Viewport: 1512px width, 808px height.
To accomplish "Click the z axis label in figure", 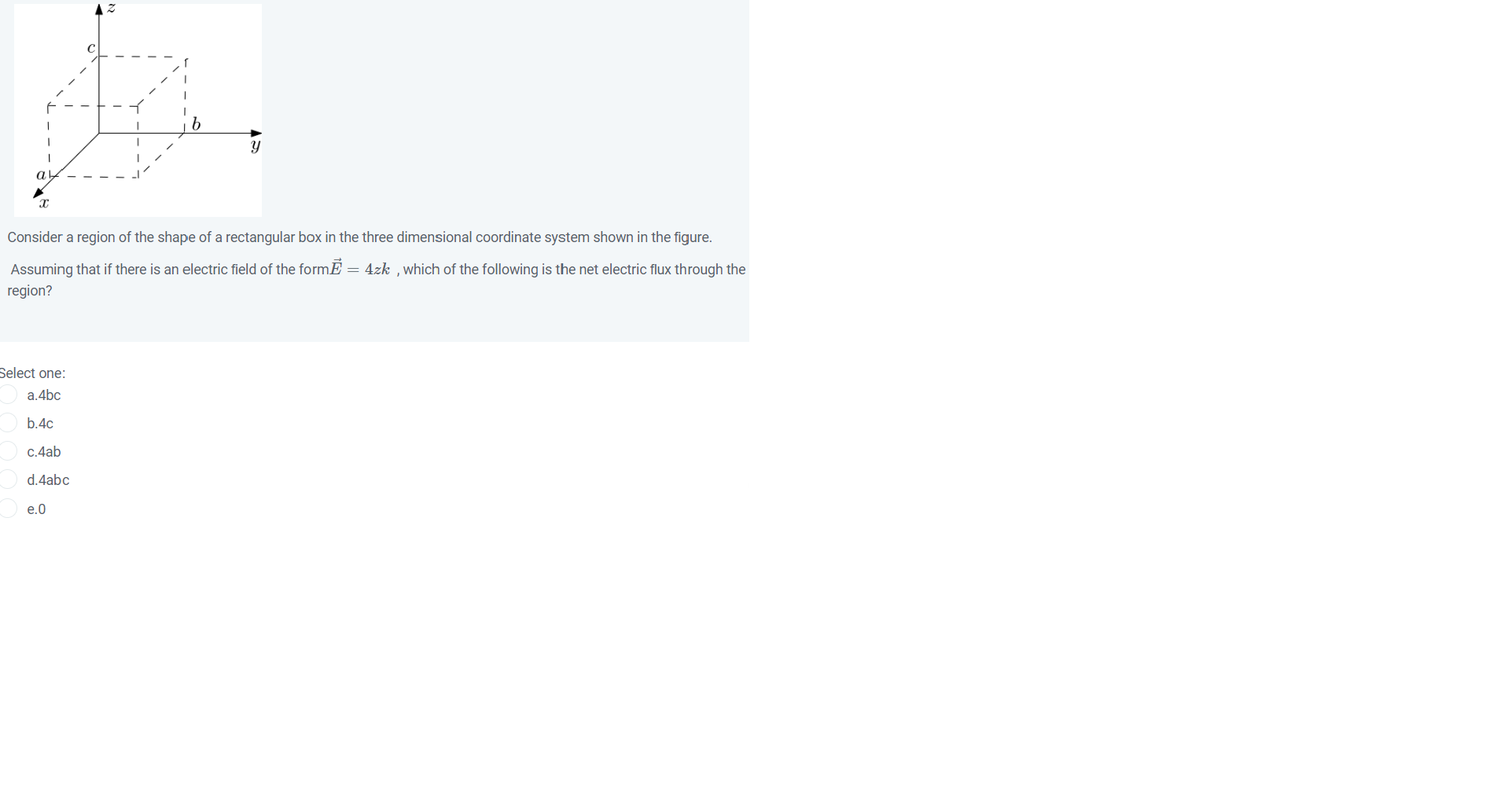I will point(112,8).
